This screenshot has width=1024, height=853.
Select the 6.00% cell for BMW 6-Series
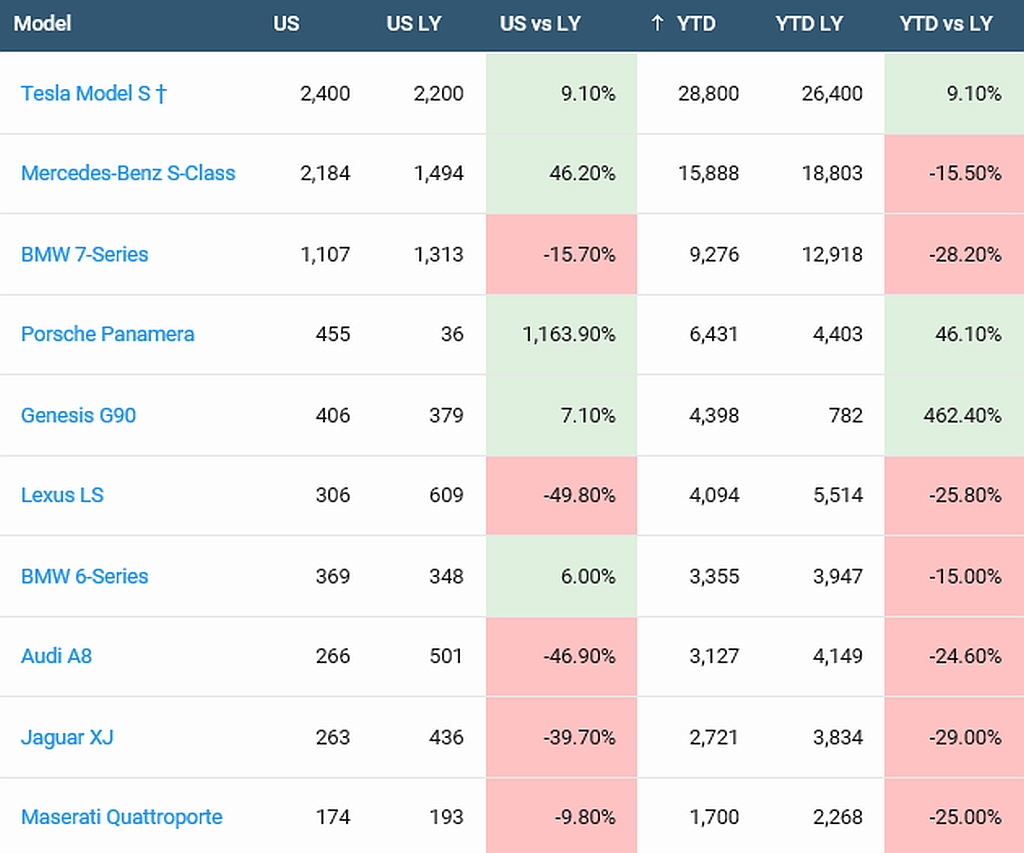pos(562,576)
